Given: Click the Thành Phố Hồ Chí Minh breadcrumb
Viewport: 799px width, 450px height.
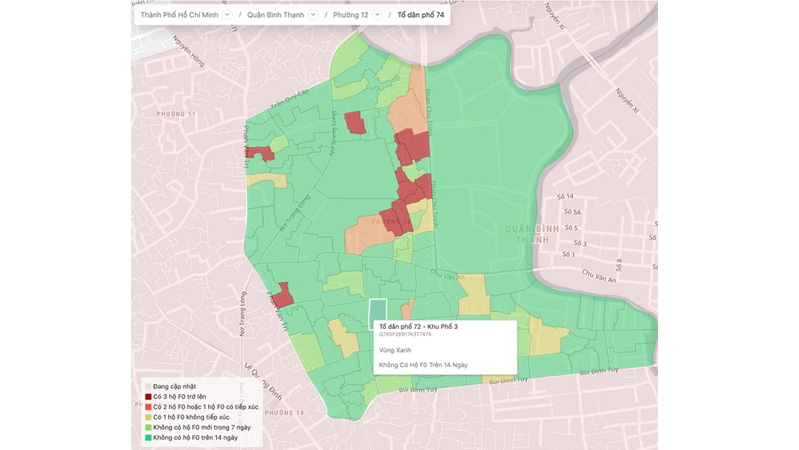Looking at the screenshot, I should pyautogui.click(x=179, y=15).
